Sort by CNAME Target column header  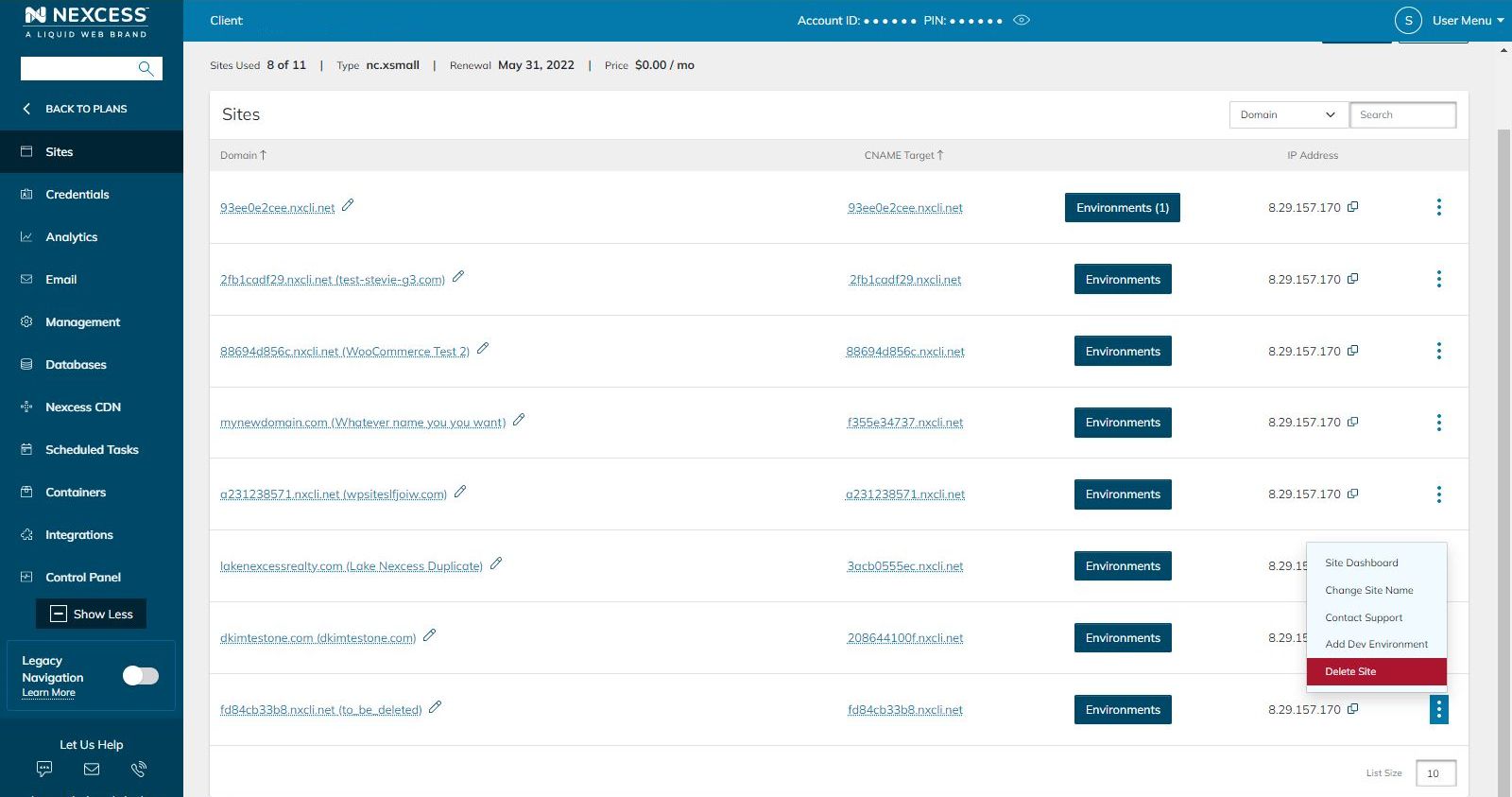point(904,155)
